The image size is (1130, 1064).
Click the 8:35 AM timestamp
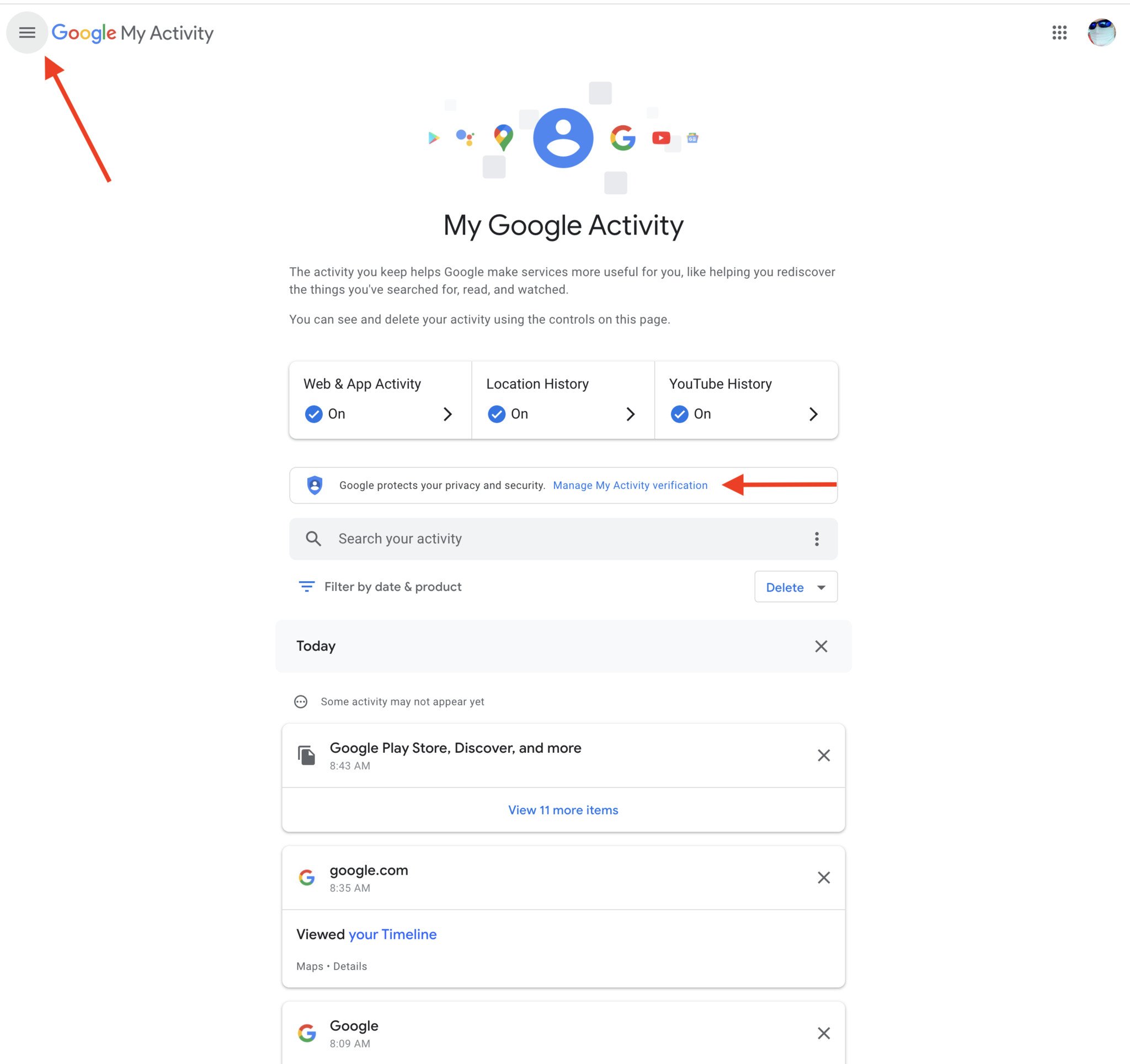click(350, 888)
